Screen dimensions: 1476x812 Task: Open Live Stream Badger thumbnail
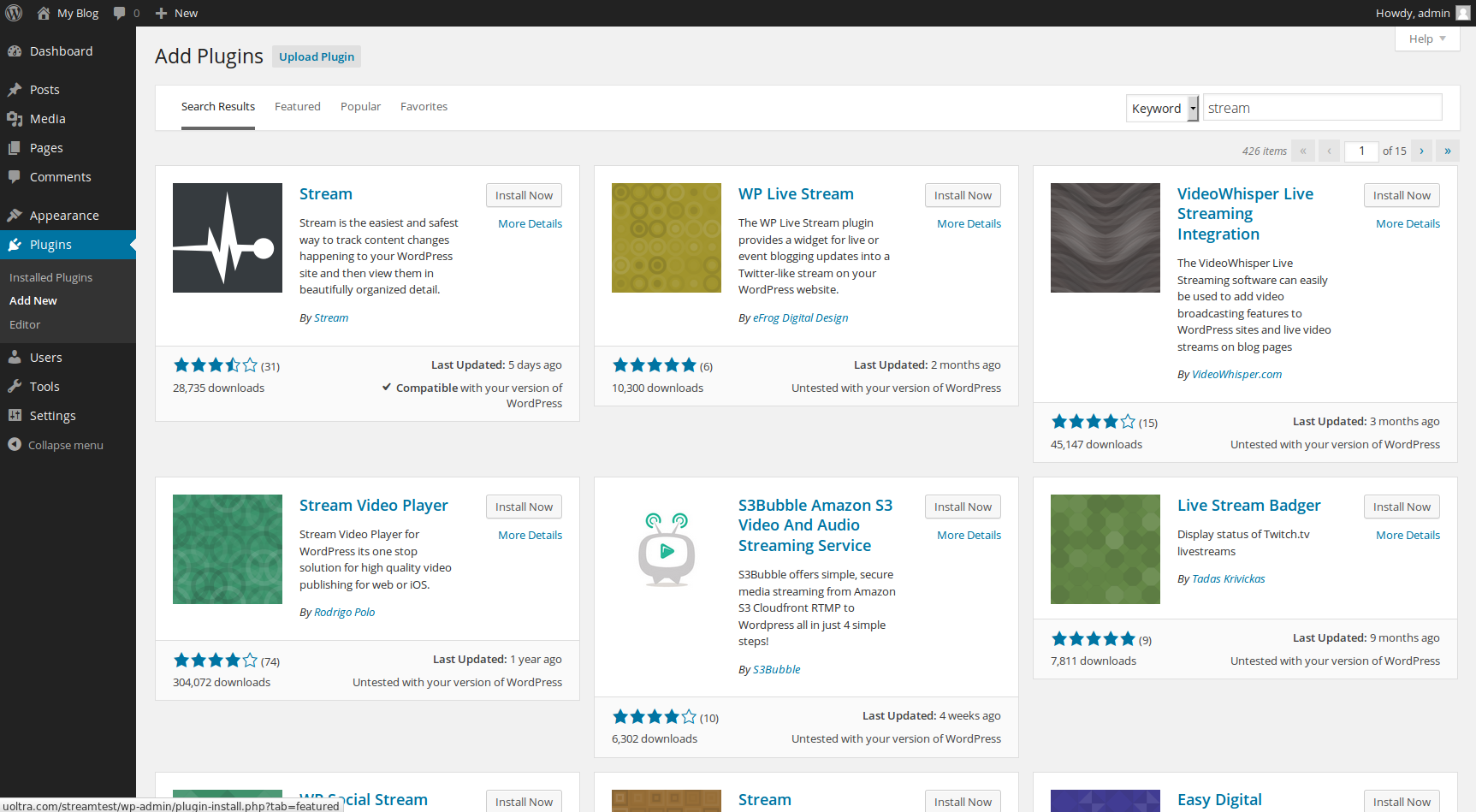[1106, 549]
